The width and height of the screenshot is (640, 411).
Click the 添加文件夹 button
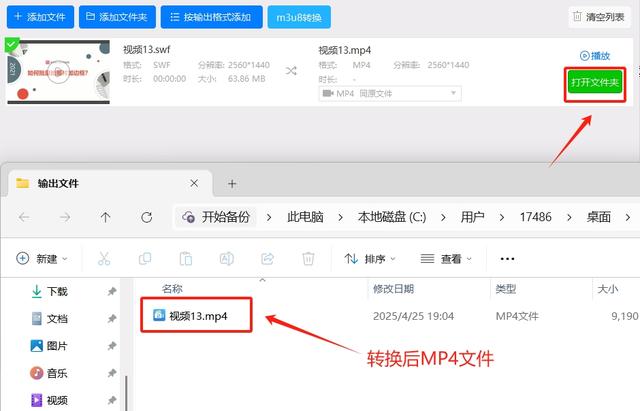click(x=117, y=17)
